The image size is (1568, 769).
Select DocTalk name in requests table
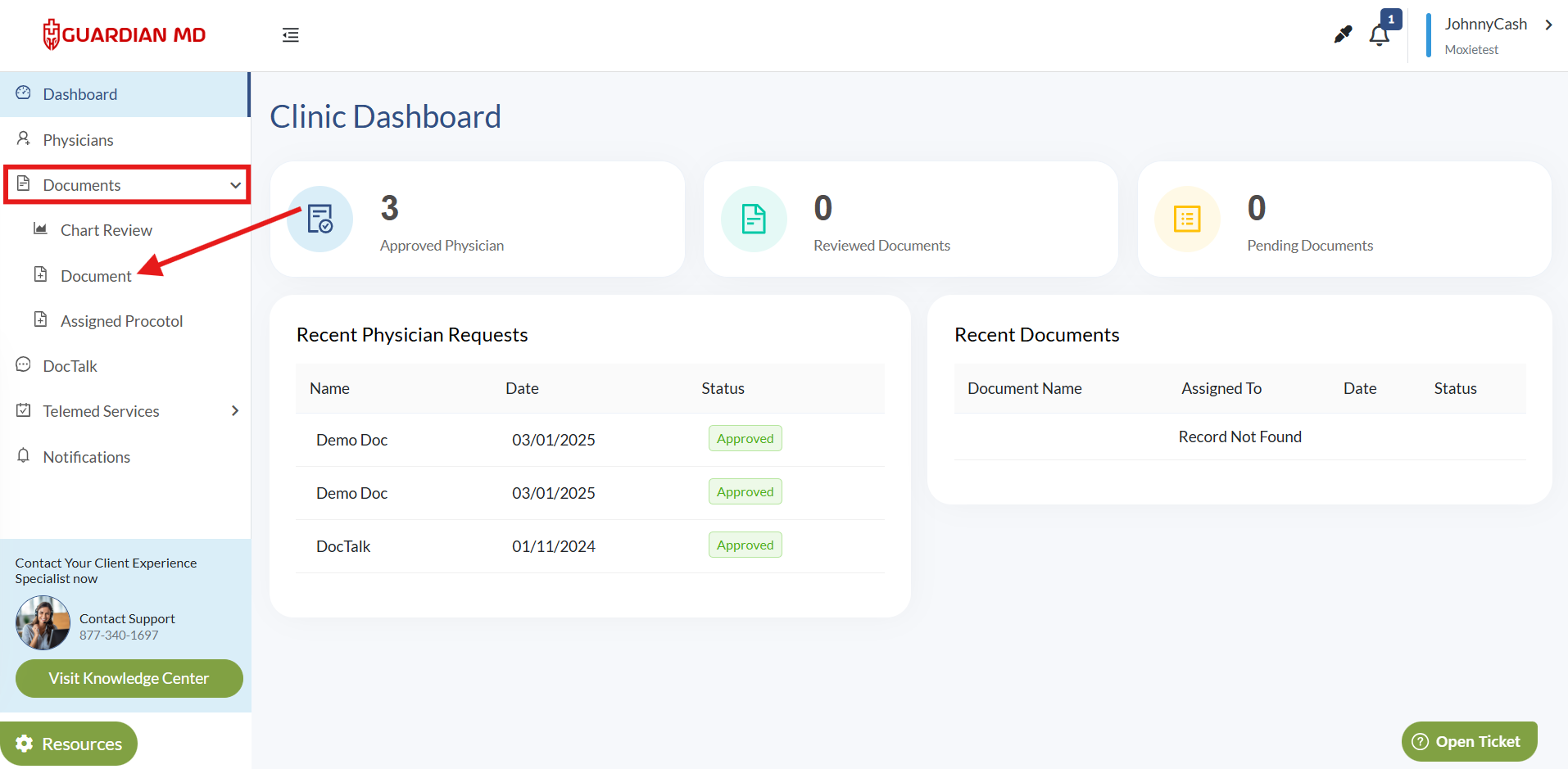tap(343, 546)
